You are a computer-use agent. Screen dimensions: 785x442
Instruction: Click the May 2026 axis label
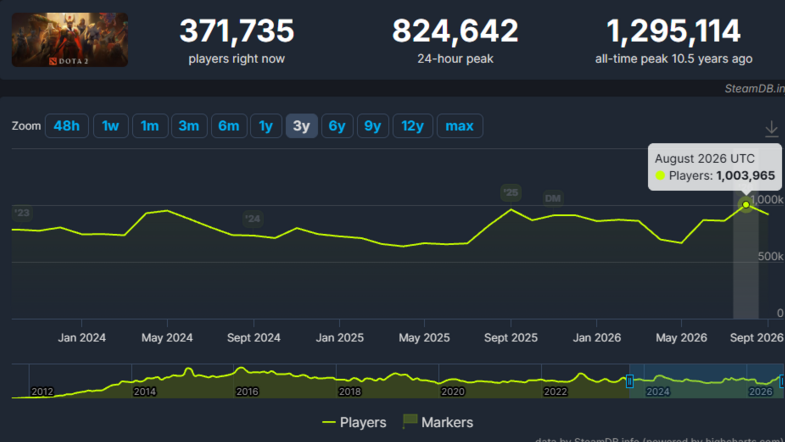[x=681, y=338]
